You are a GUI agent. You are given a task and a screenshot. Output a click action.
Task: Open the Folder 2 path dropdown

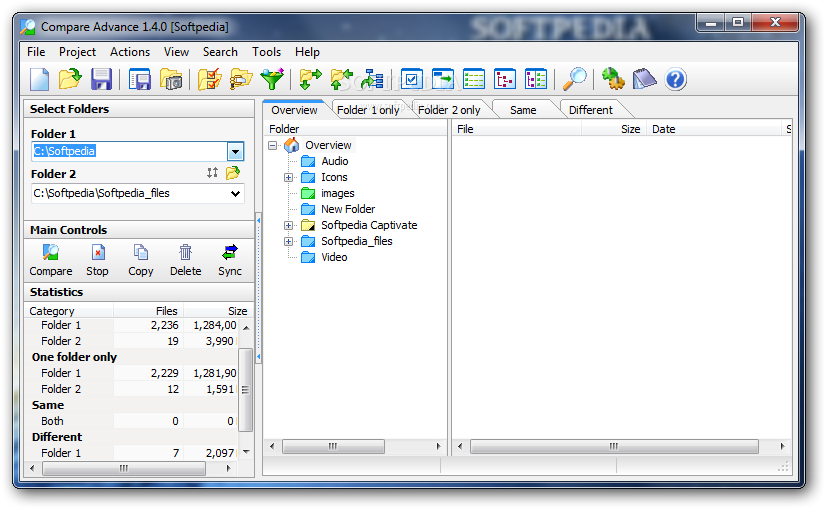(235, 193)
